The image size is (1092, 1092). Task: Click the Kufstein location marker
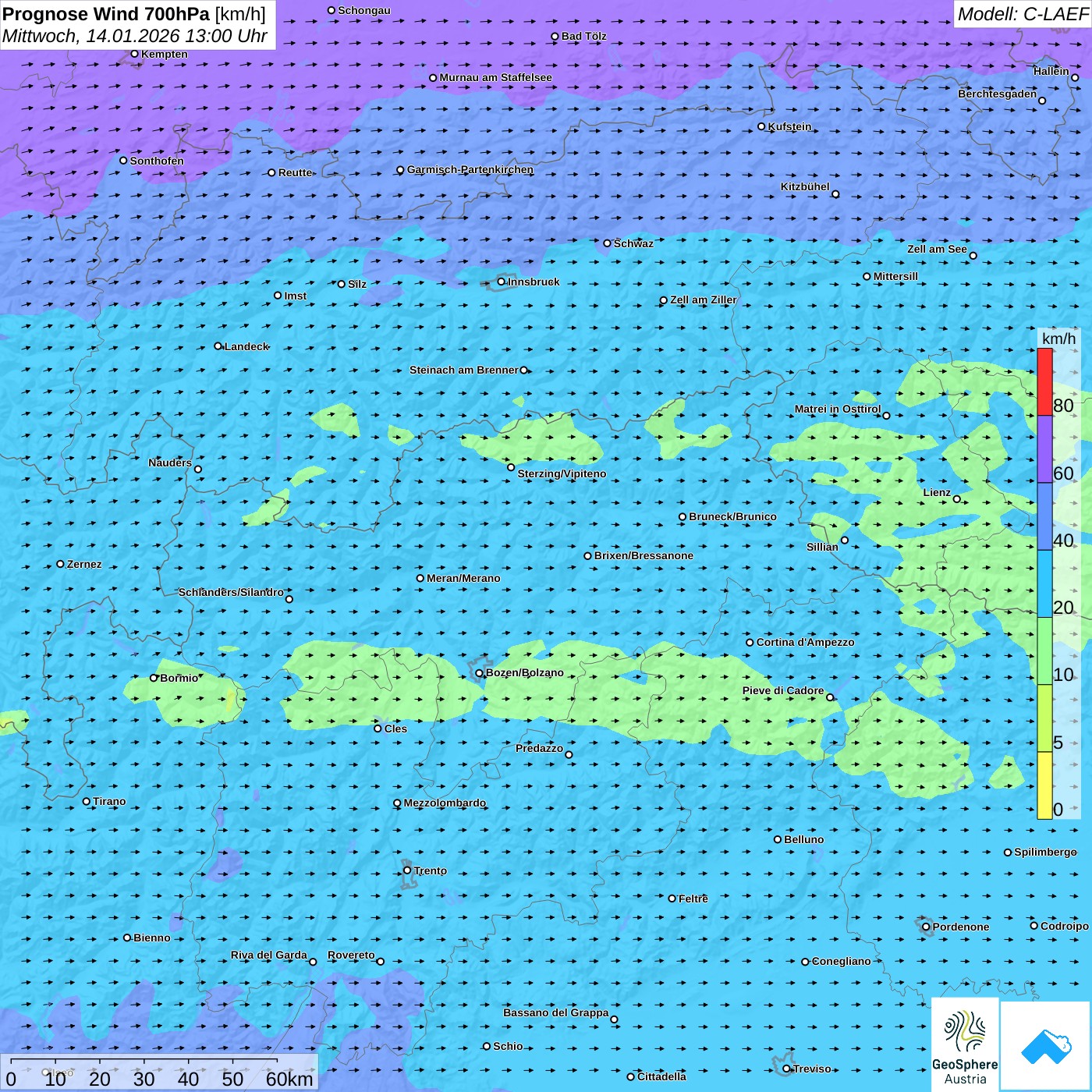point(762,126)
